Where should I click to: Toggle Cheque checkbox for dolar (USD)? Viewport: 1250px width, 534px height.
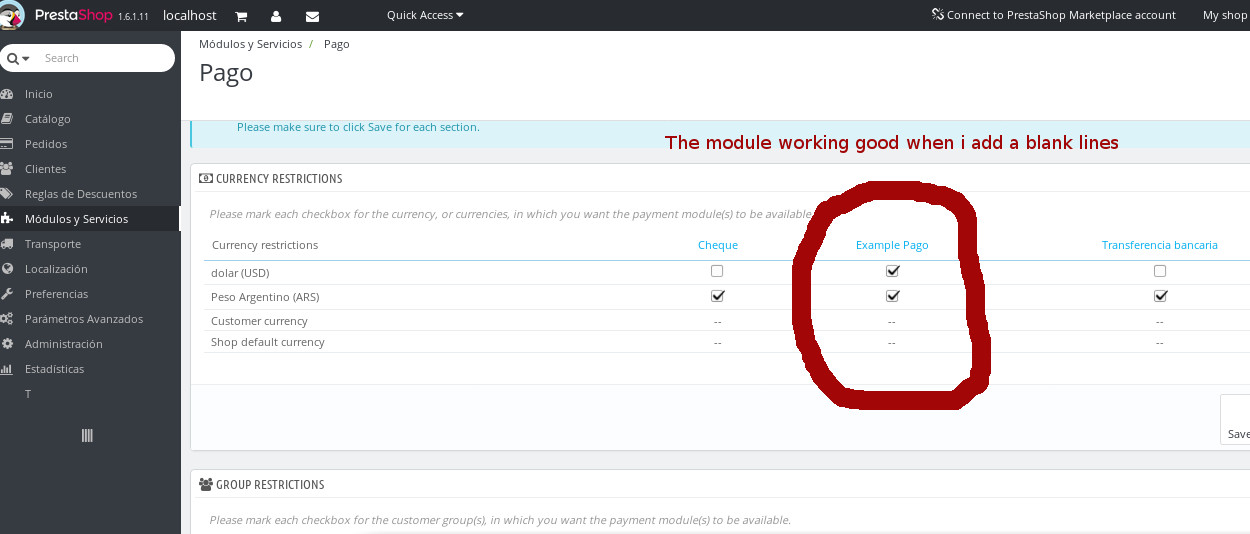point(717,271)
